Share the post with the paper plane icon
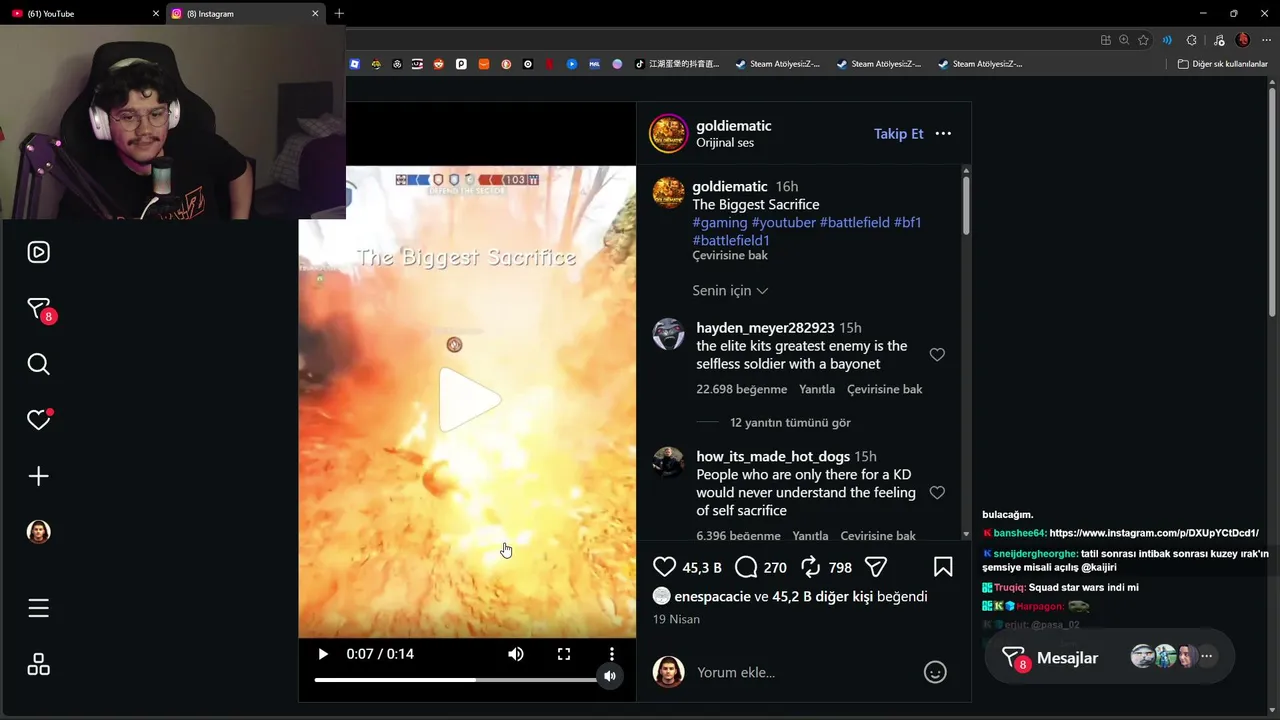 pyautogui.click(x=876, y=567)
